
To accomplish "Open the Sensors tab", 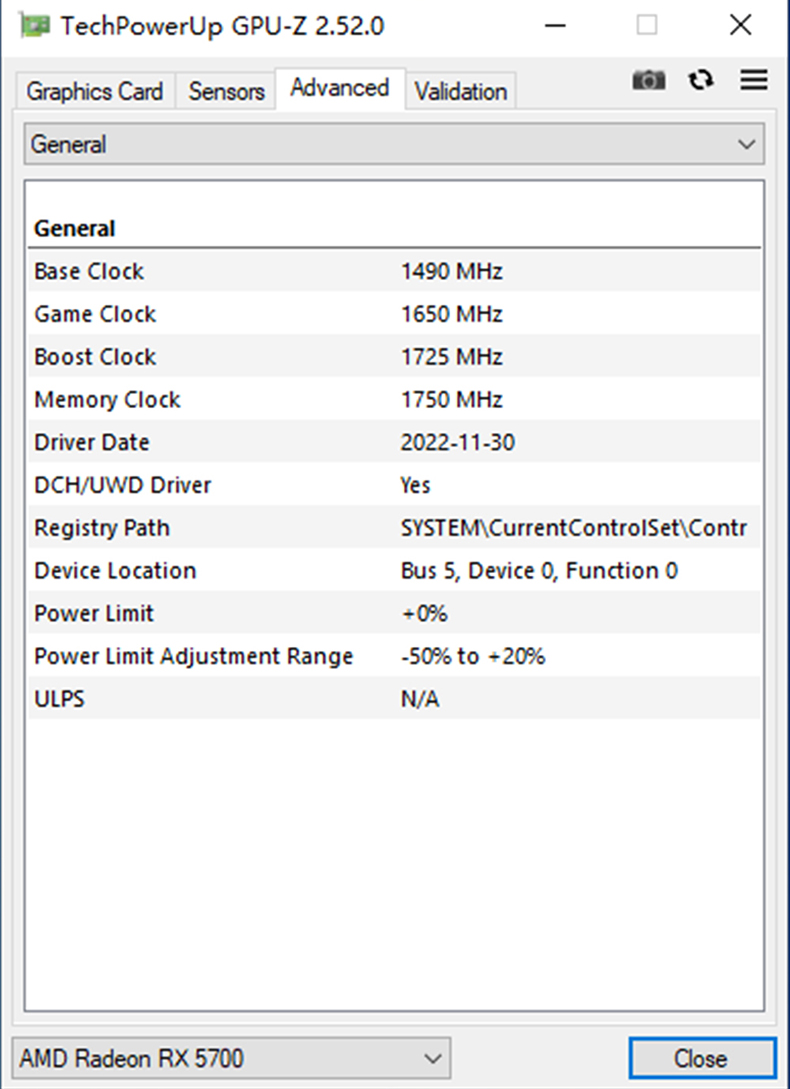I will (x=226, y=92).
